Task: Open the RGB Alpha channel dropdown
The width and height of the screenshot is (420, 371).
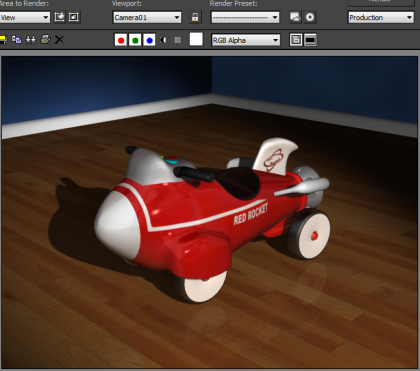Action: (x=246, y=40)
